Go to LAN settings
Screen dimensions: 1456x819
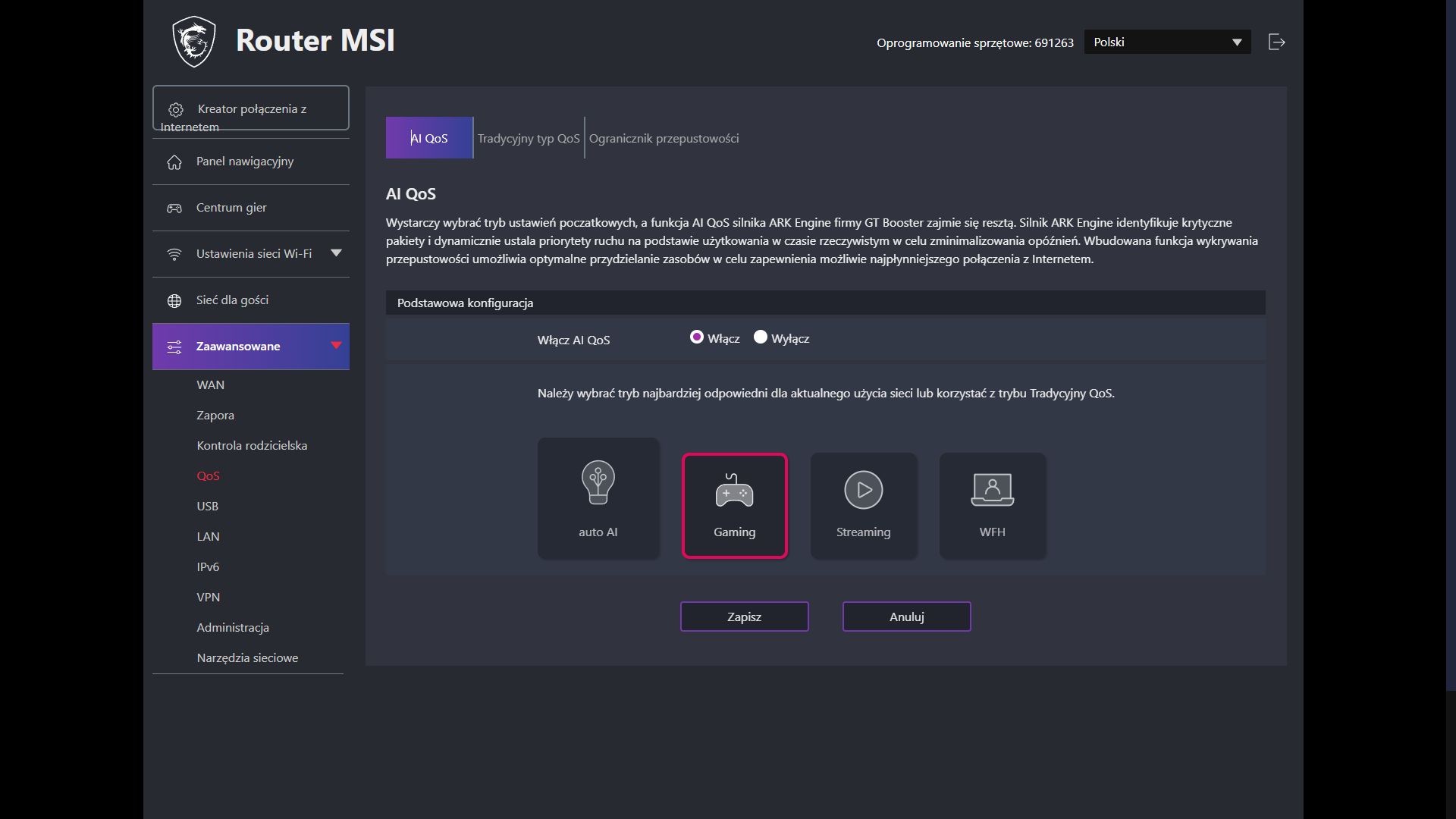pyautogui.click(x=209, y=537)
